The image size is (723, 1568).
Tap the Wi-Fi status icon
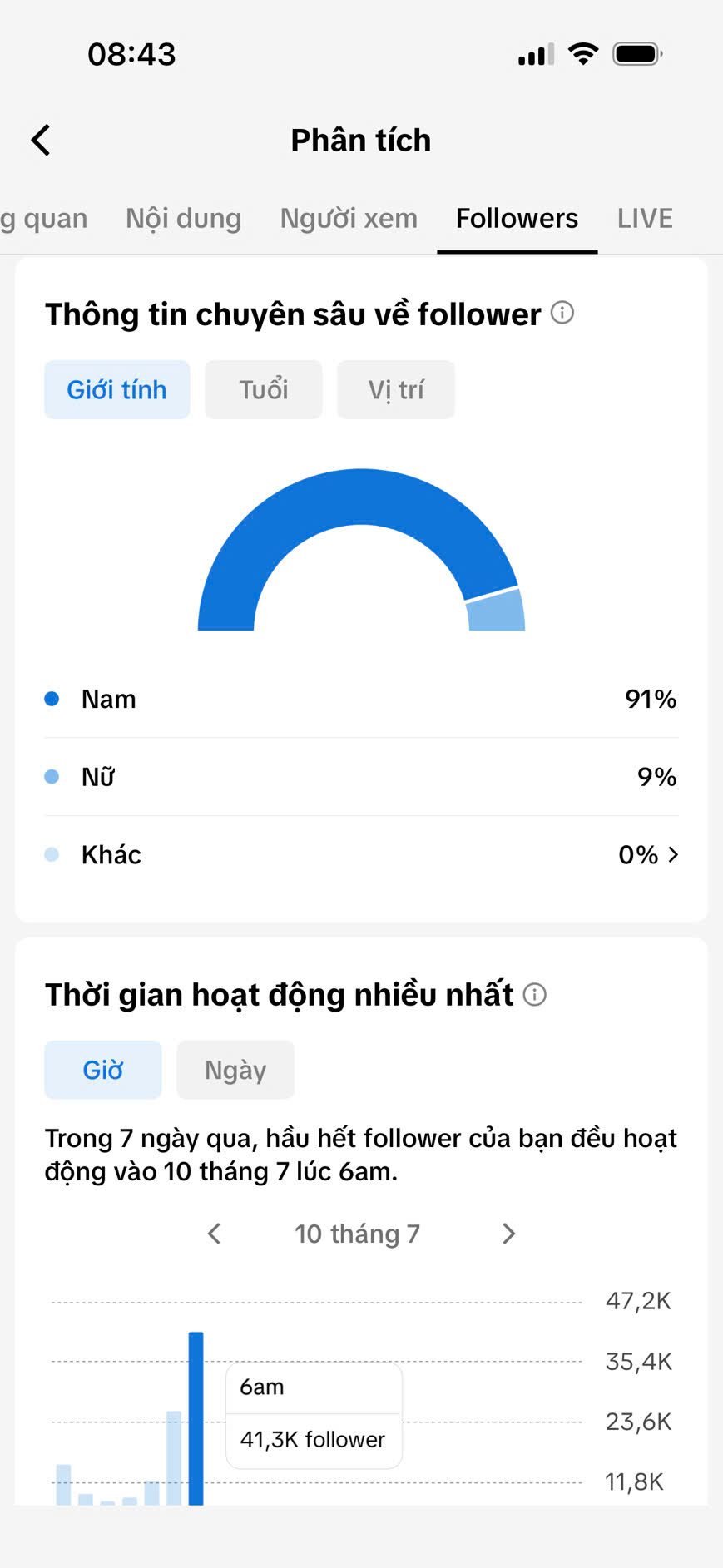[x=583, y=54]
